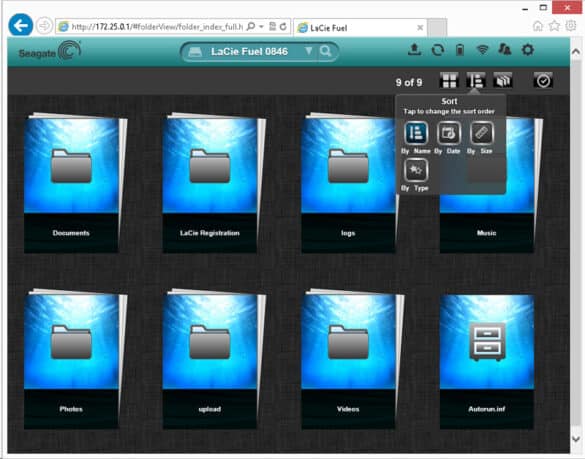The height and width of the screenshot is (459, 585).
Task: Click the compatibility view icon in address bar
Action: click(273, 26)
